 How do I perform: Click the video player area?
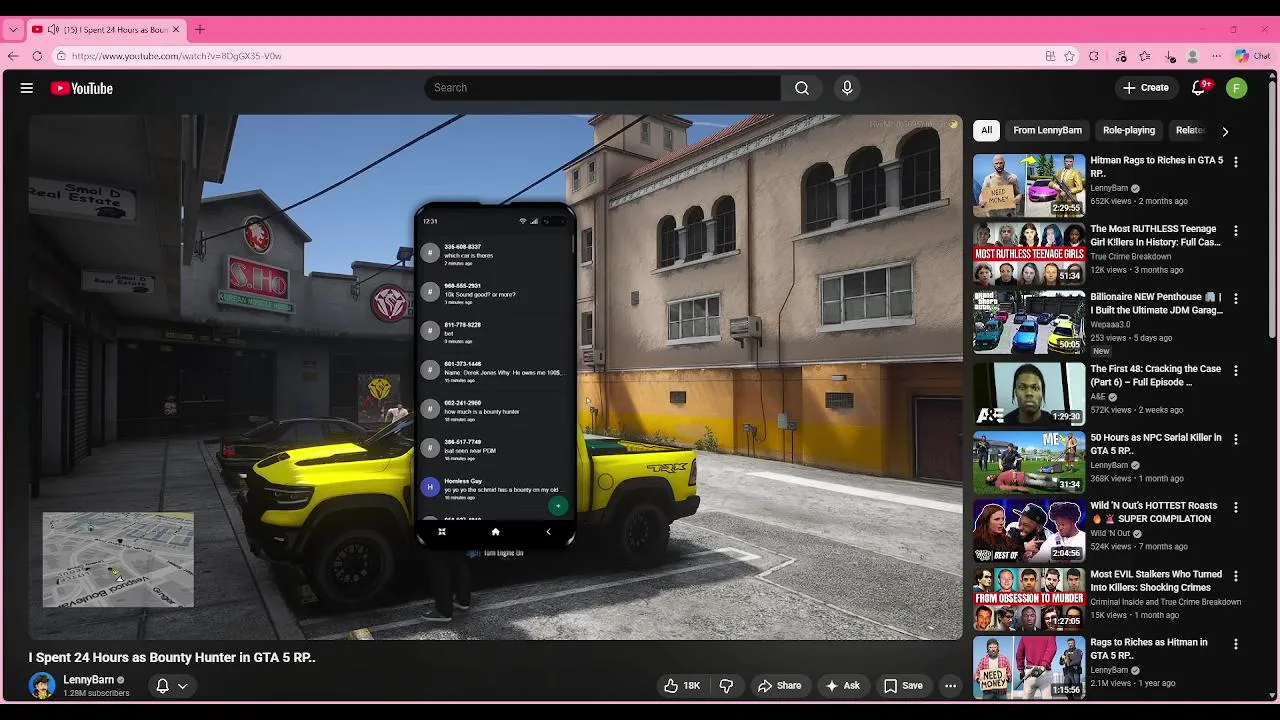pos(495,377)
